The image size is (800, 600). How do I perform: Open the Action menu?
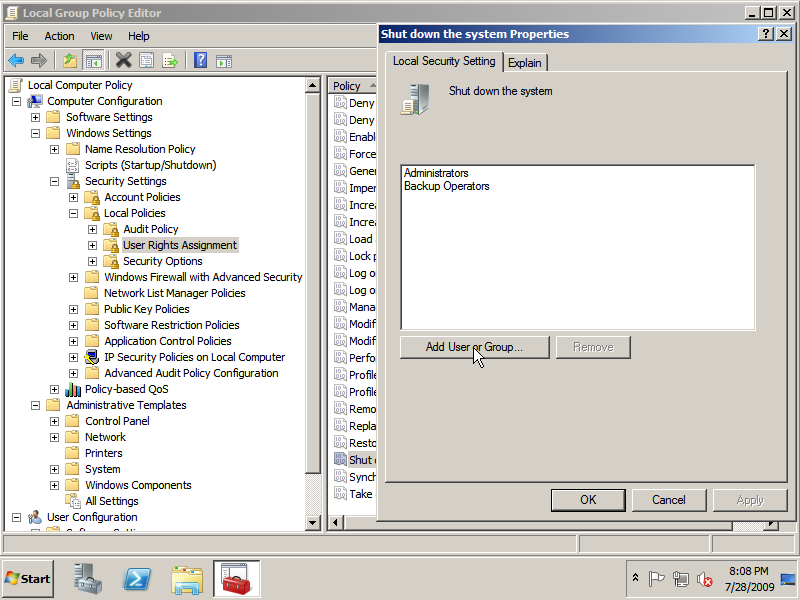tap(59, 36)
